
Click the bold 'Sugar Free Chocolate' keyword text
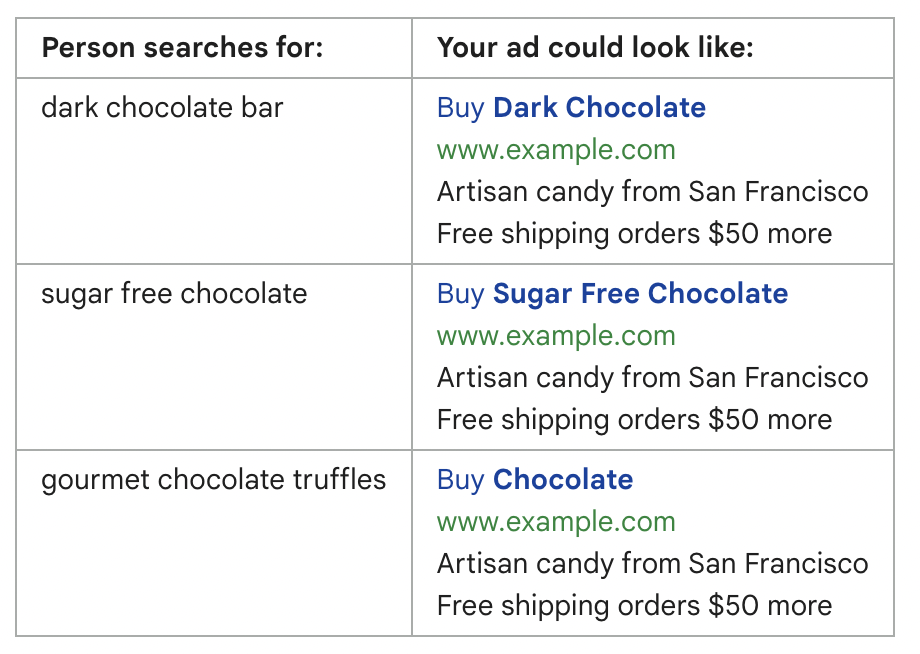pyautogui.click(x=640, y=294)
